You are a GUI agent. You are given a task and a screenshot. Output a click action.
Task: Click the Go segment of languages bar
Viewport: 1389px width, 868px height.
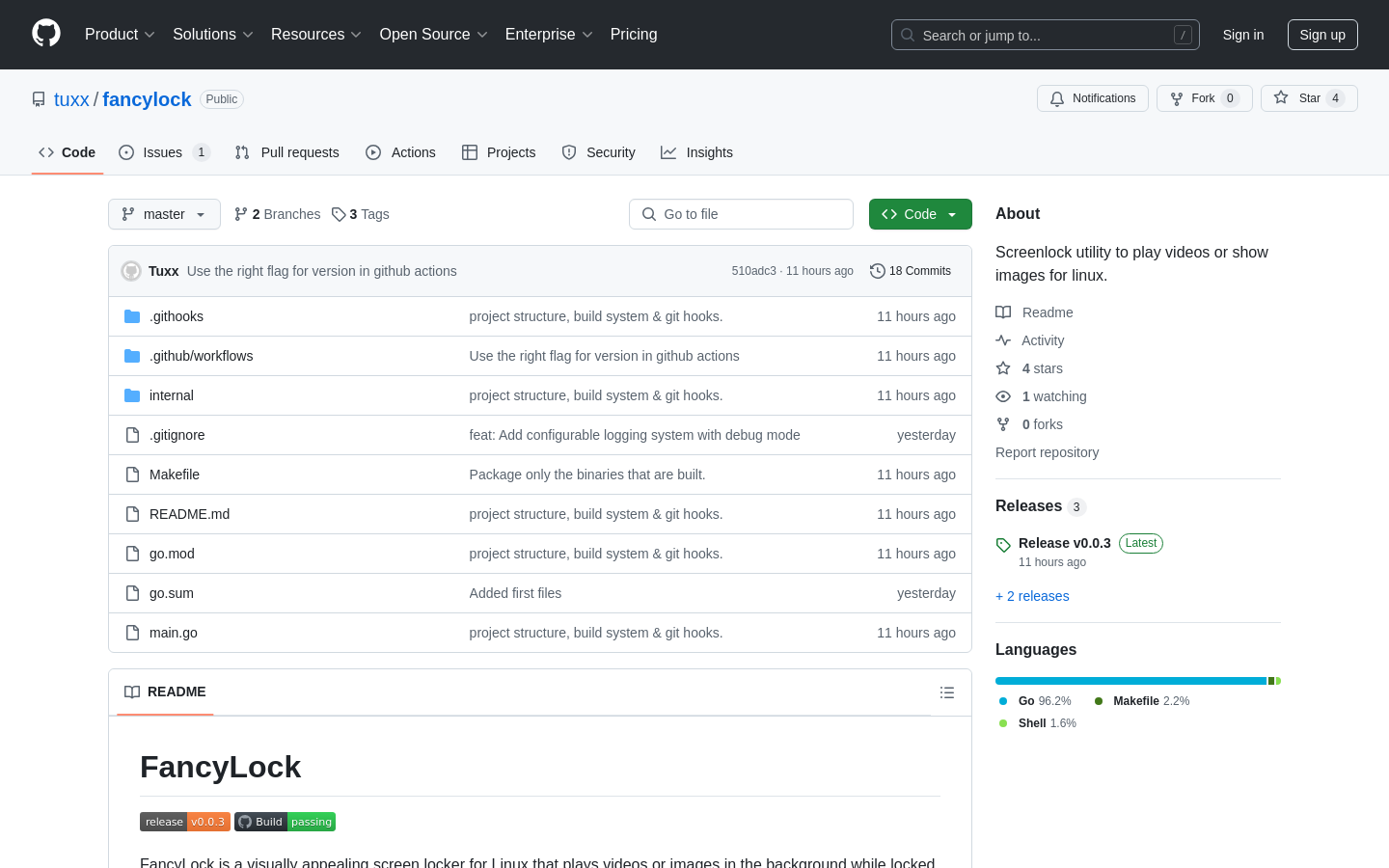click(1130, 681)
